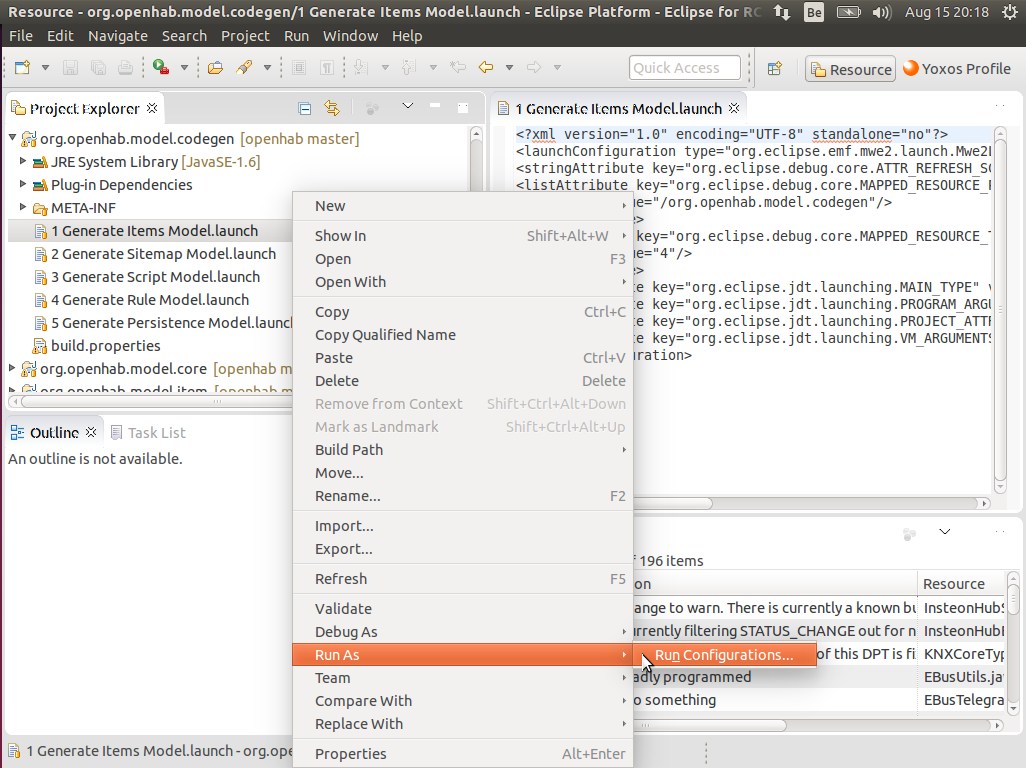Switch to the Yoxos Profile perspective

click(956, 69)
